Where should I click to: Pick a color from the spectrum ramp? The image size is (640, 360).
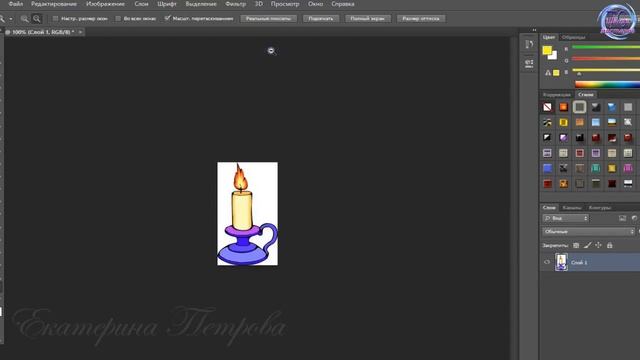607,84
